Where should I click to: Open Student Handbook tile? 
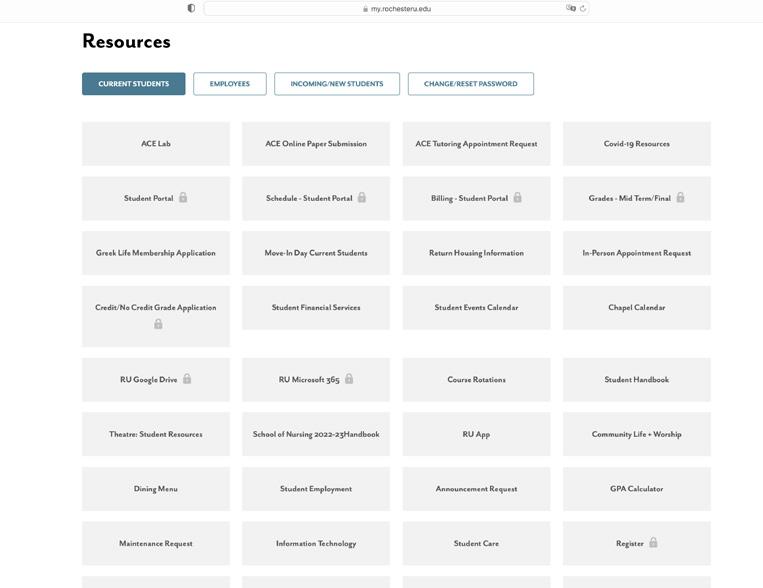[636, 380]
